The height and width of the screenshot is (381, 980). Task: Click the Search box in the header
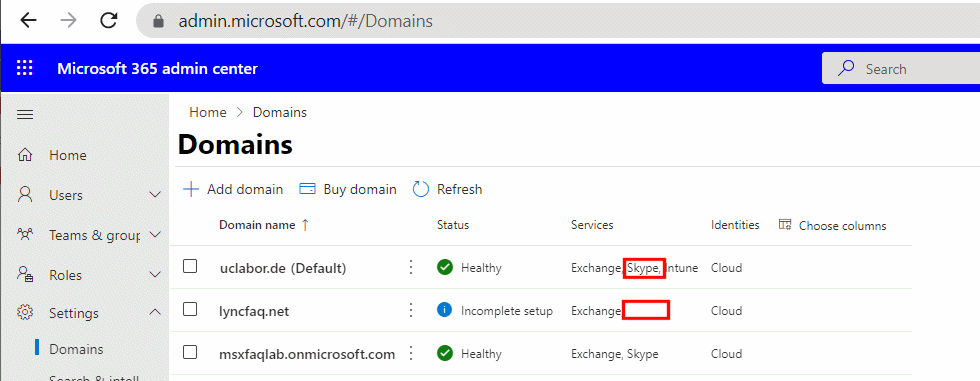click(901, 68)
